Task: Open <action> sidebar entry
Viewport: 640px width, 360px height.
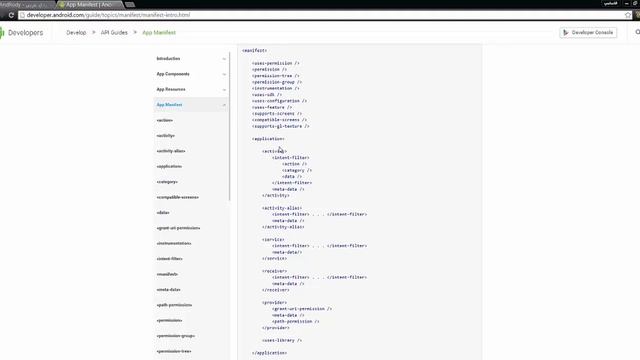Action: [164, 120]
